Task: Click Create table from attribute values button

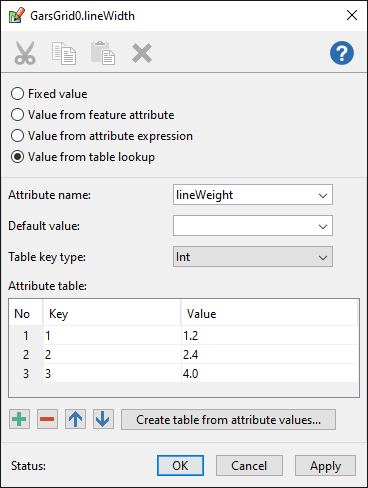Action: pyautogui.click(x=228, y=419)
